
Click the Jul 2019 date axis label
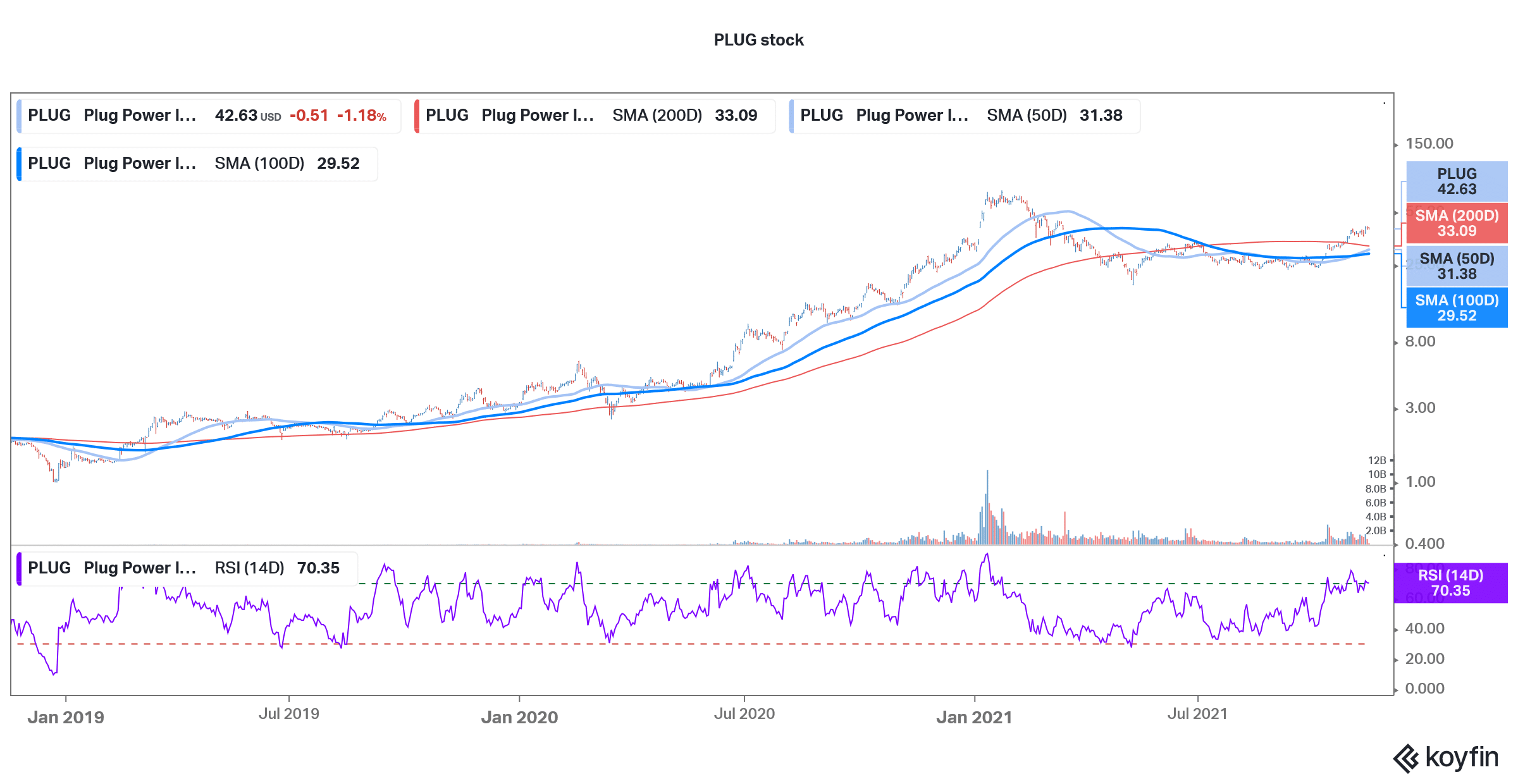click(x=289, y=714)
